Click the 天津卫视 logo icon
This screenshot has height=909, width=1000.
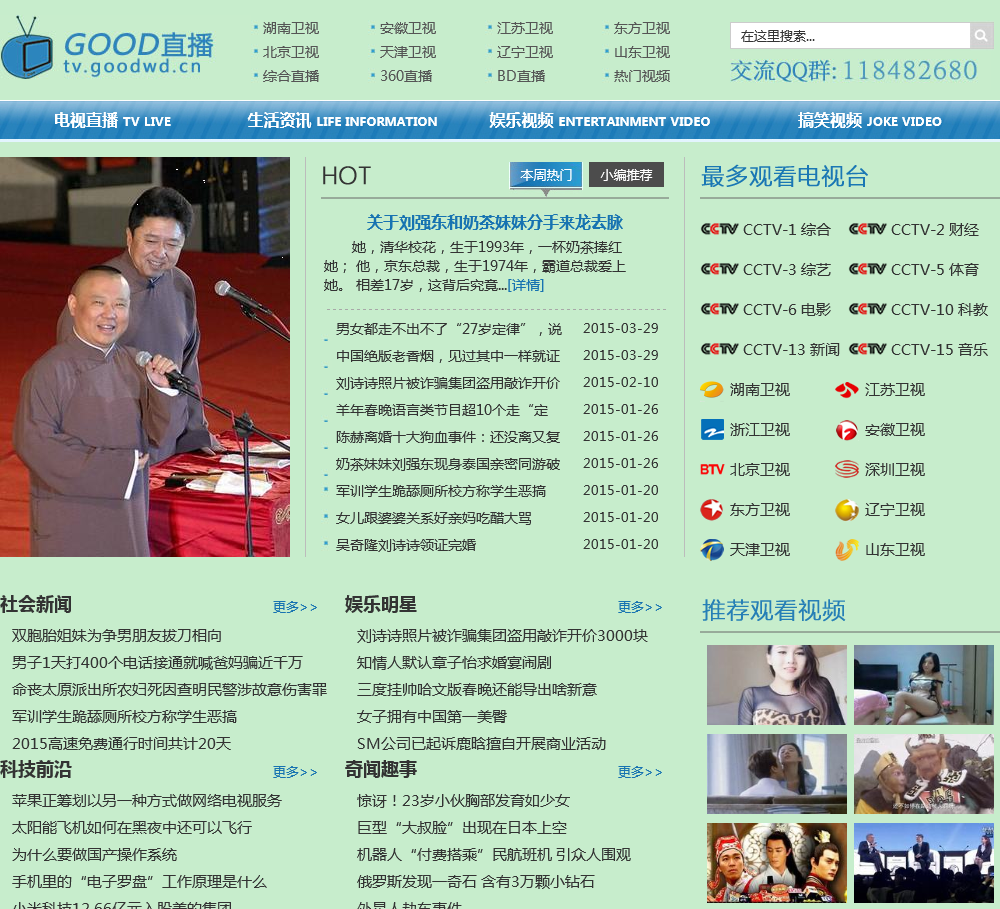click(712, 550)
